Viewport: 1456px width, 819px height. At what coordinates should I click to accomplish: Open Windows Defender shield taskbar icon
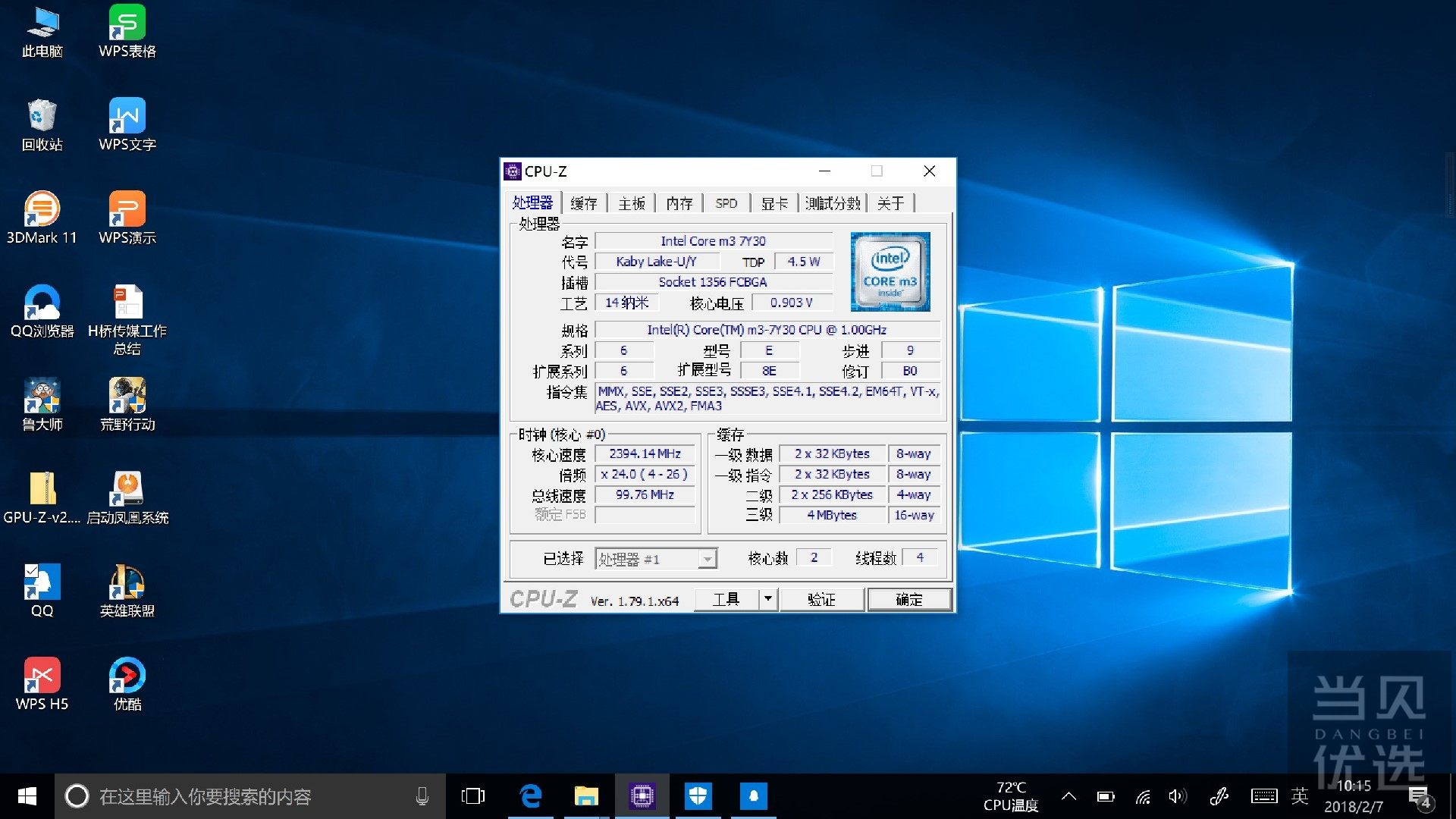click(698, 796)
